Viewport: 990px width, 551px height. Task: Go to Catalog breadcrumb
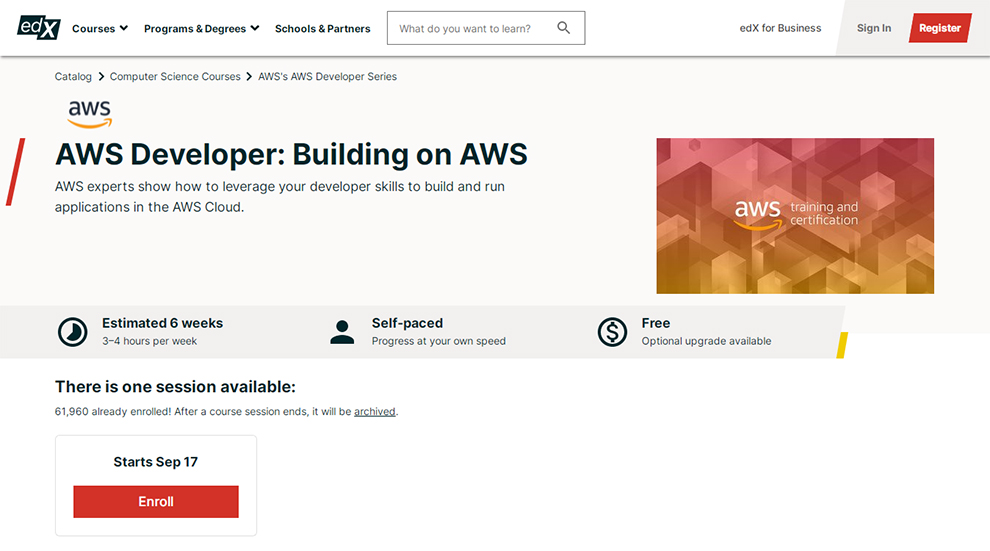point(73,76)
